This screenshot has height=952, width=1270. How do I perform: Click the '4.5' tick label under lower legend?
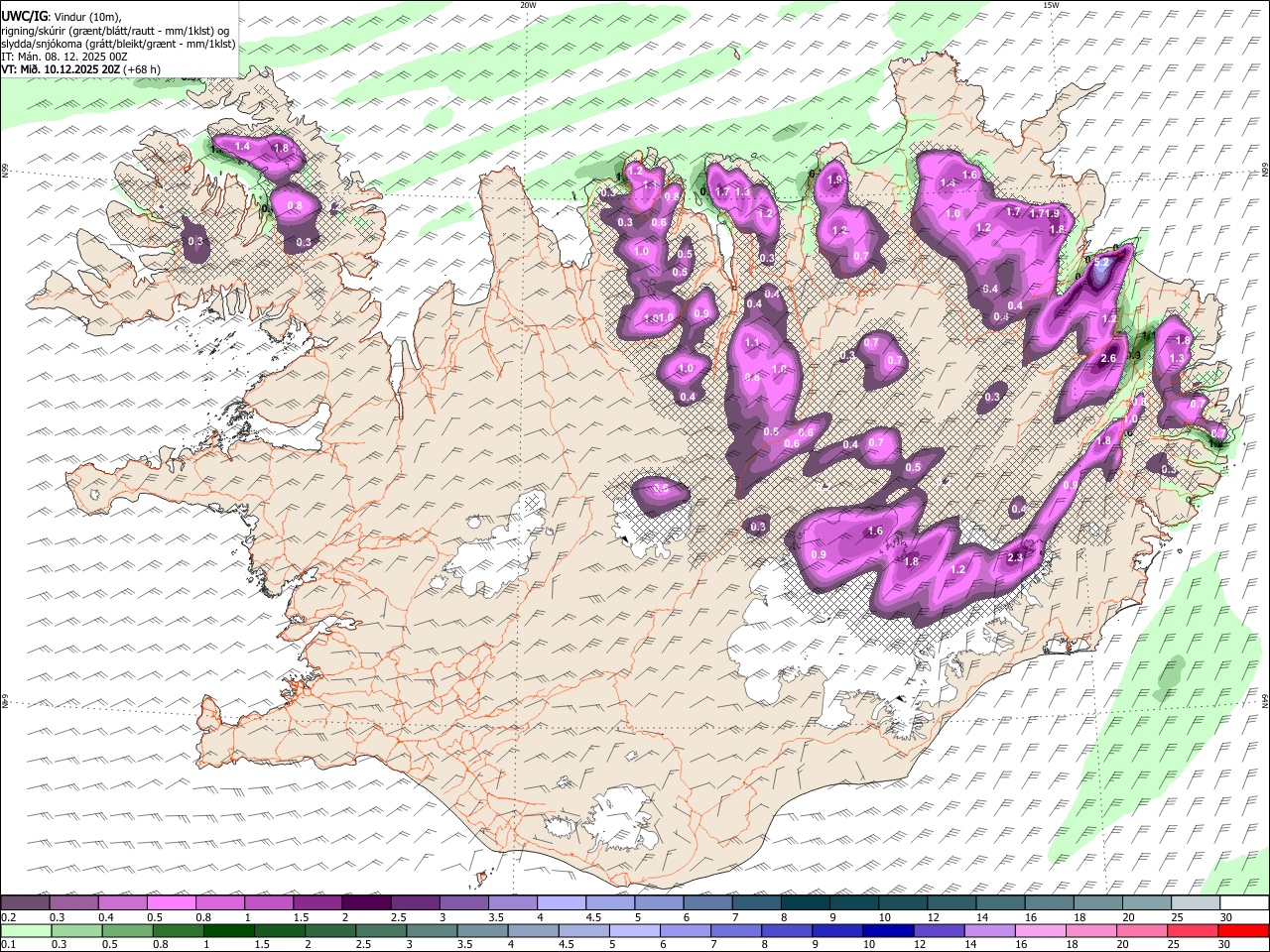[567, 945]
